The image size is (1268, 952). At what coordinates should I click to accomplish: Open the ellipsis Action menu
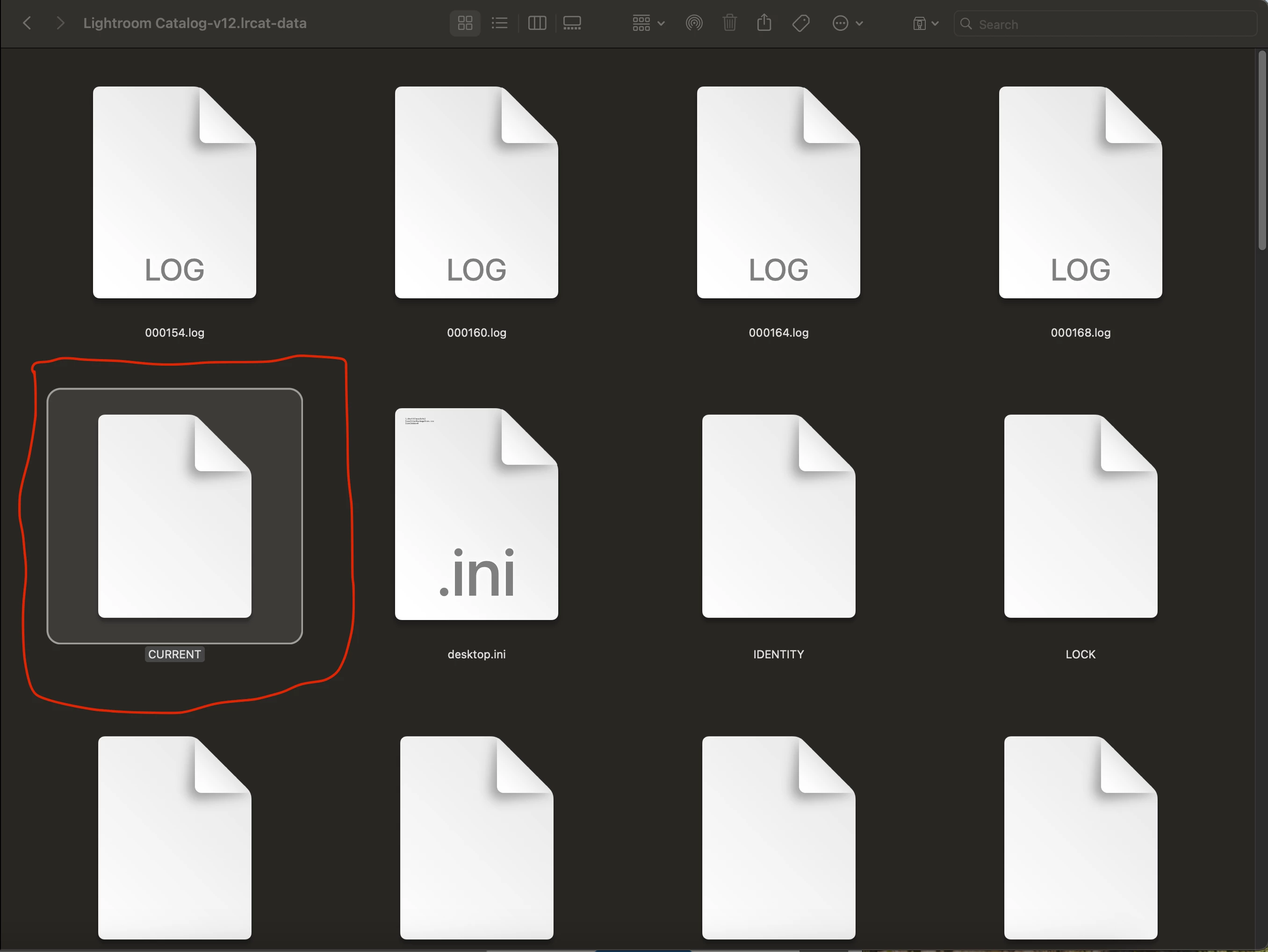click(x=847, y=23)
